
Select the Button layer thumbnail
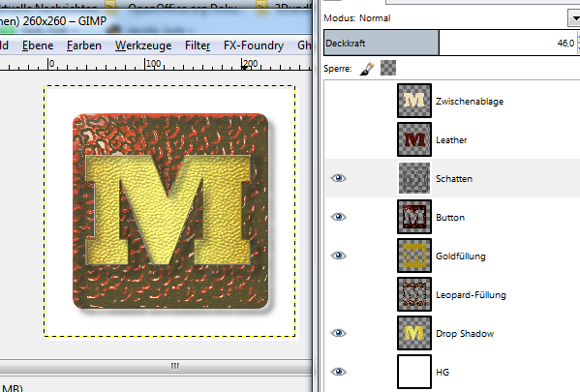(x=414, y=217)
